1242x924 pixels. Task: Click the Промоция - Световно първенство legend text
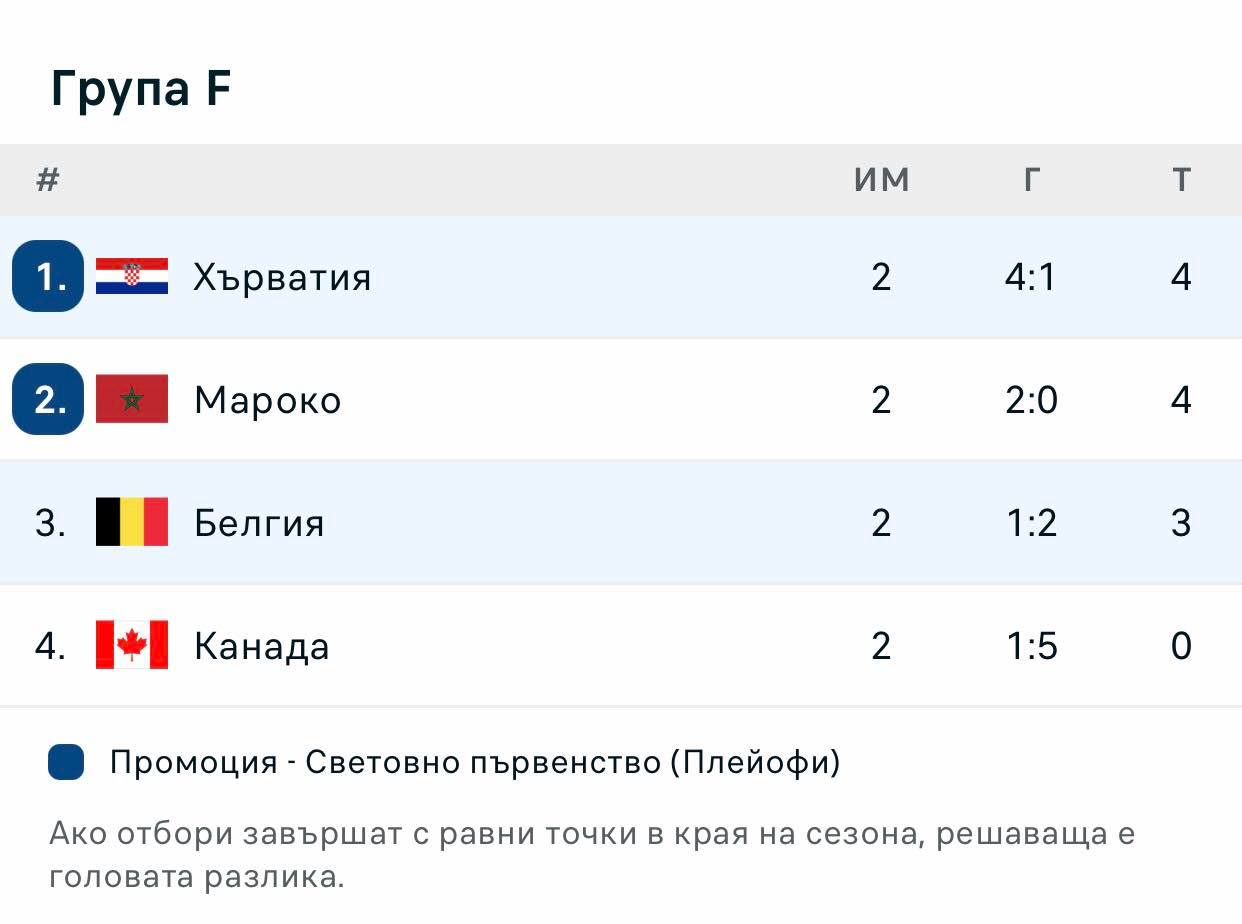[x=475, y=763]
